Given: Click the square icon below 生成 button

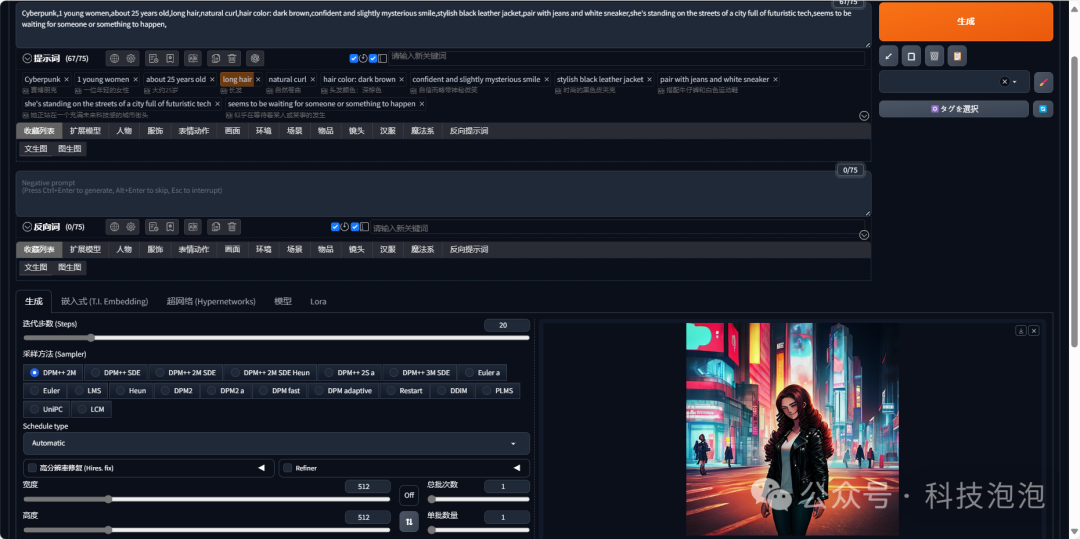Looking at the screenshot, I should pyautogui.click(x=911, y=56).
